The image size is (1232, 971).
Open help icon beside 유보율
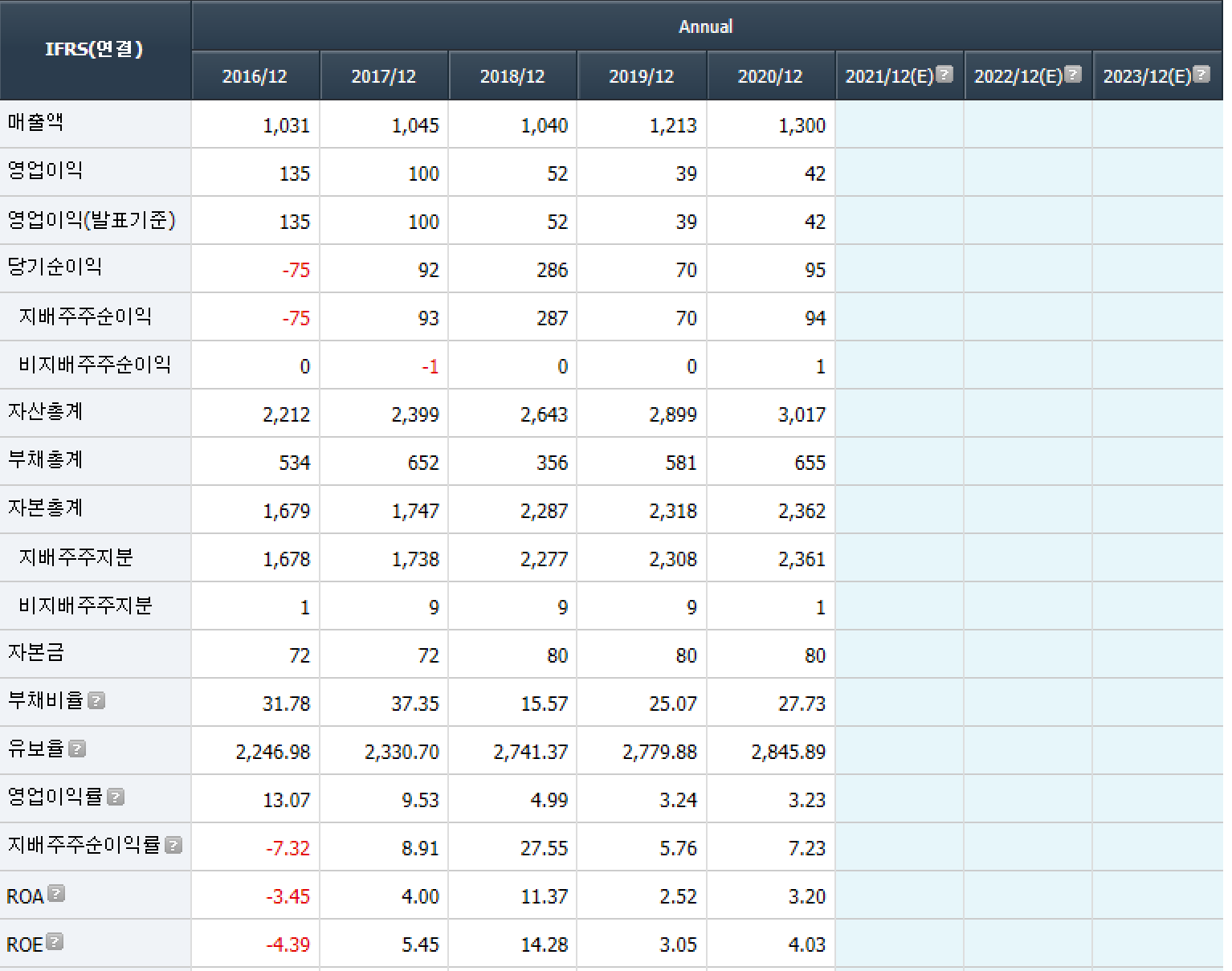(x=77, y=749)
